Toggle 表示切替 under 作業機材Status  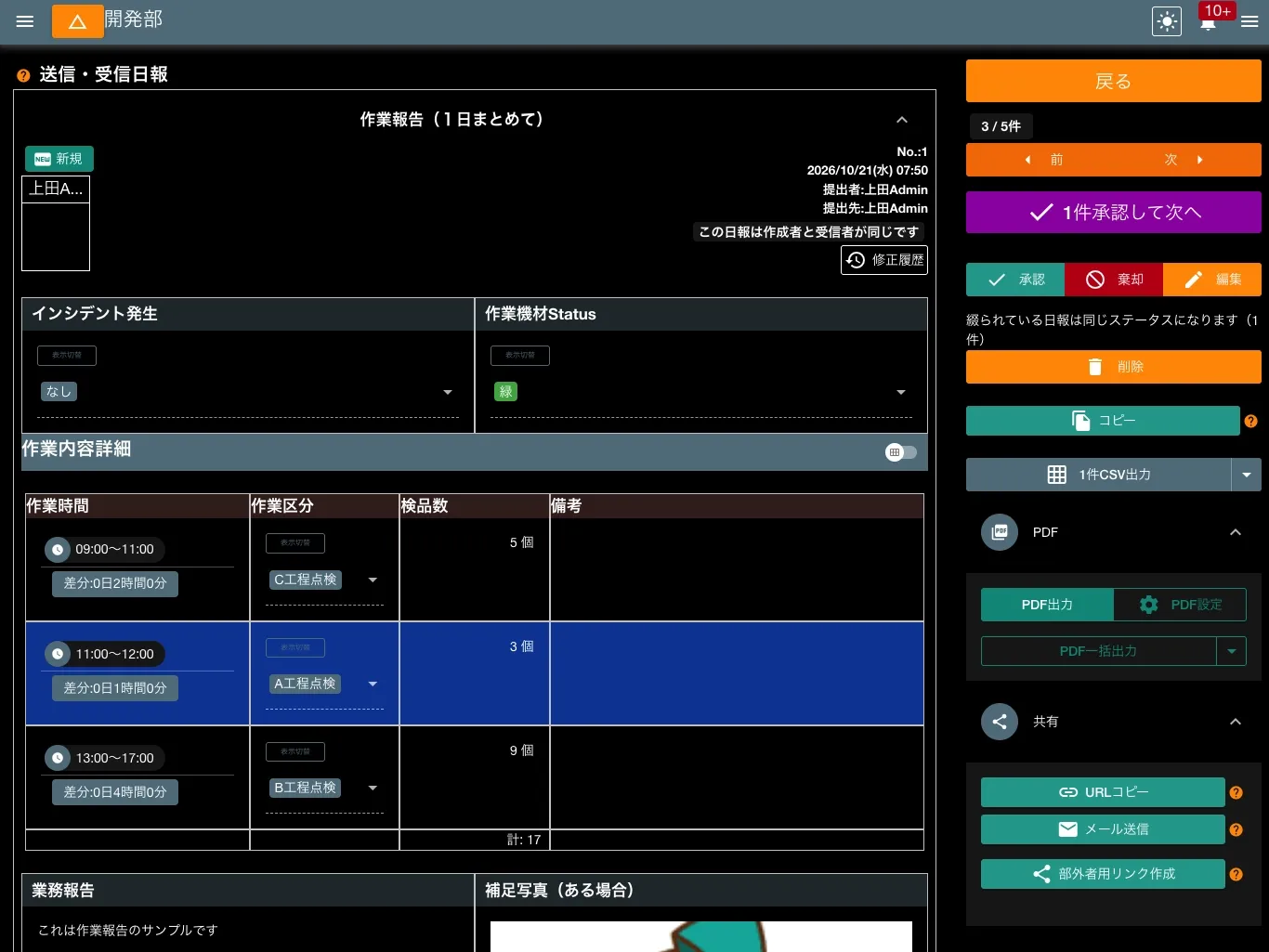click(520, 355)
